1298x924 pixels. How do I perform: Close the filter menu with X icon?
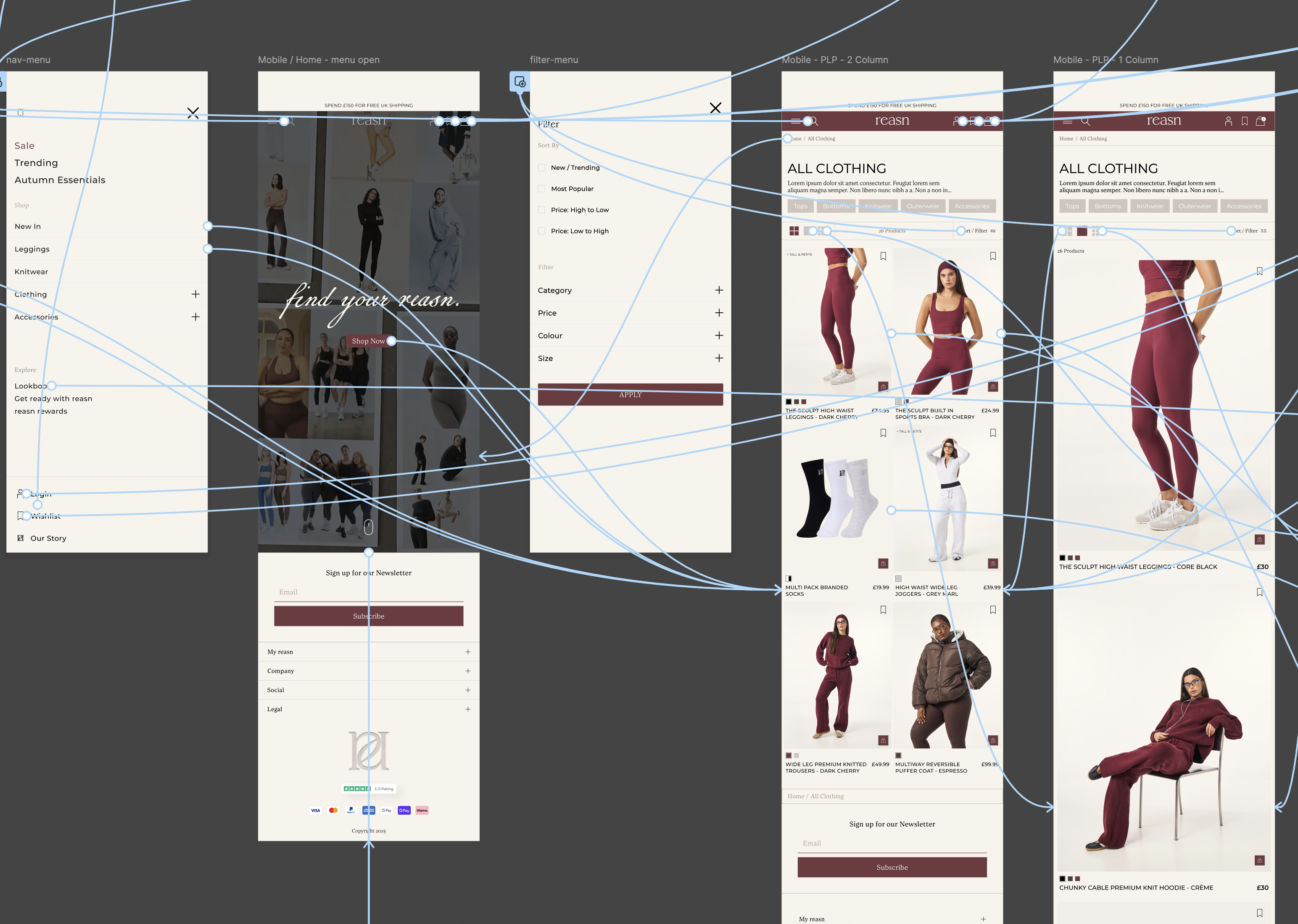pos(715,108)
